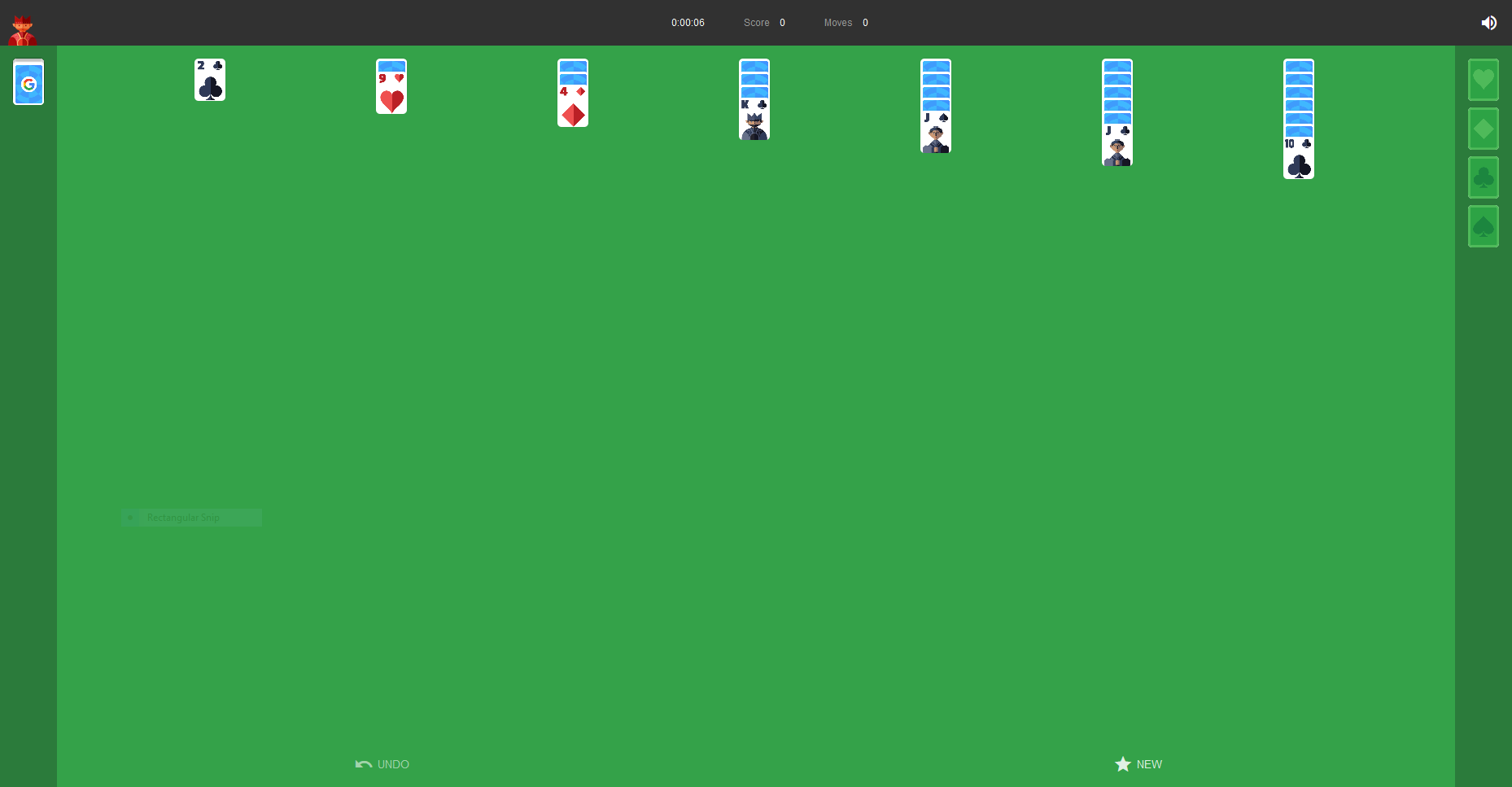
Task: Click the star icon beside NEW
Action: pyautogui.click(x=1123, y=764)
